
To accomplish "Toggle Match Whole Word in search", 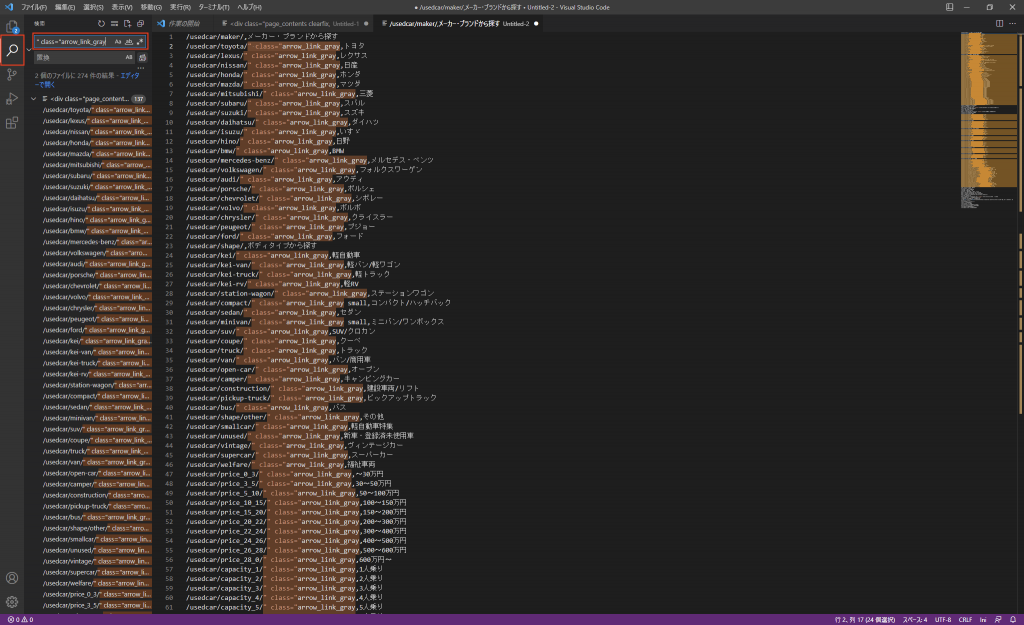I will pos(129,42).
